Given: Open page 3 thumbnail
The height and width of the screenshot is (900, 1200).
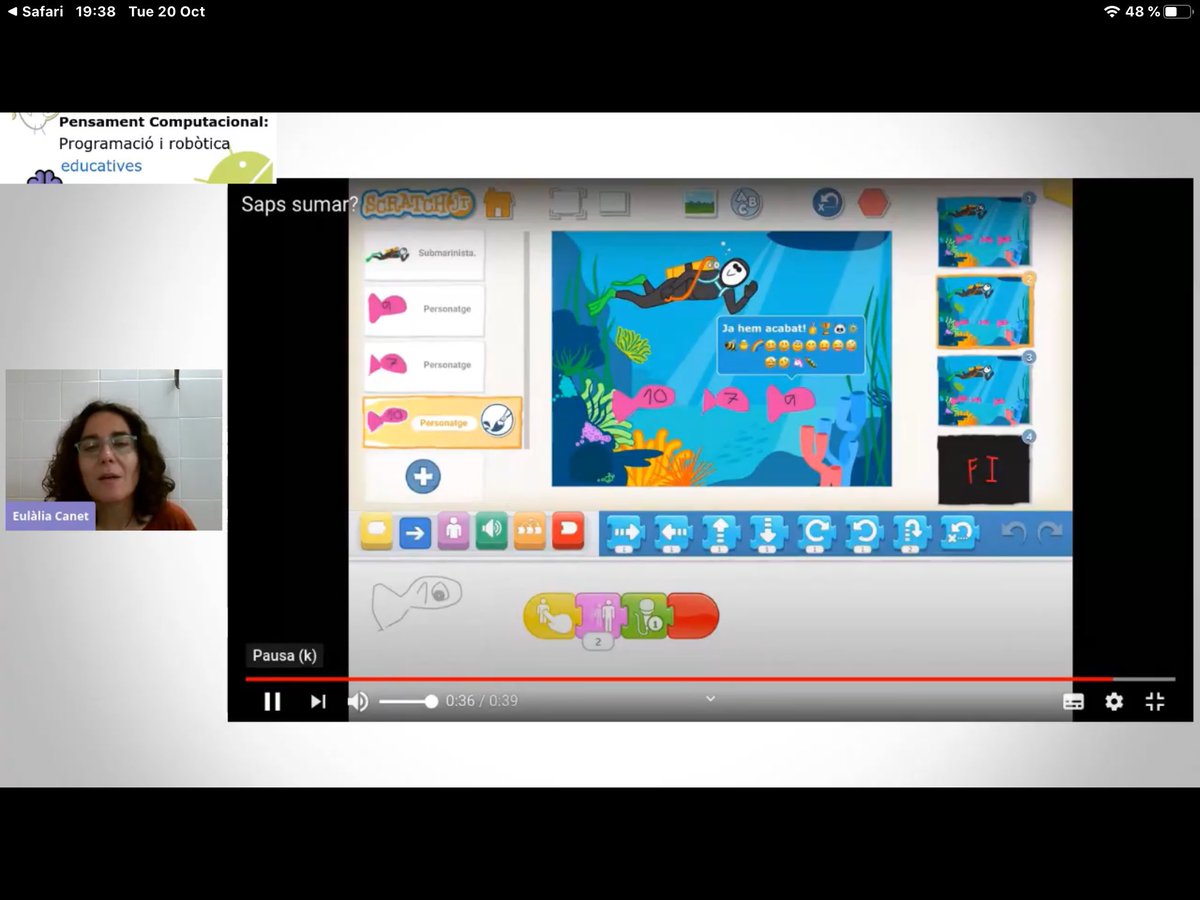Looking at the screenshot, I should (x=983, y=391).
